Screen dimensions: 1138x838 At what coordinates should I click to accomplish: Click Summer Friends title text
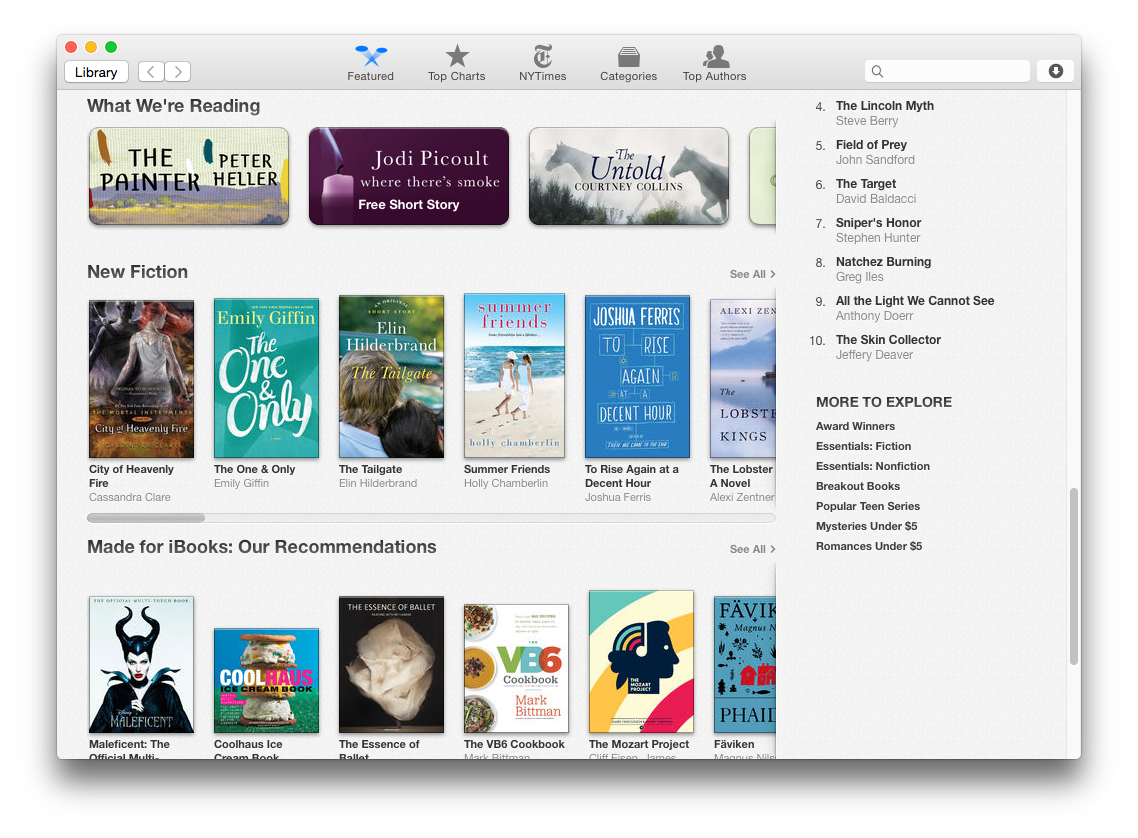(x=507, y=469)
